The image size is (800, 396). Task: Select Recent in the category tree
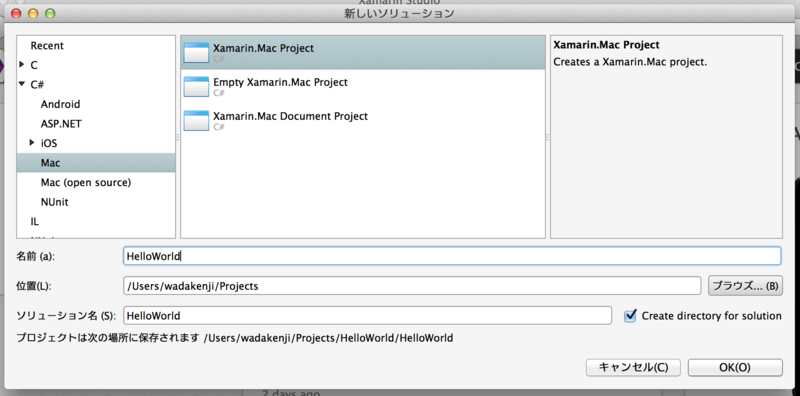47,45
